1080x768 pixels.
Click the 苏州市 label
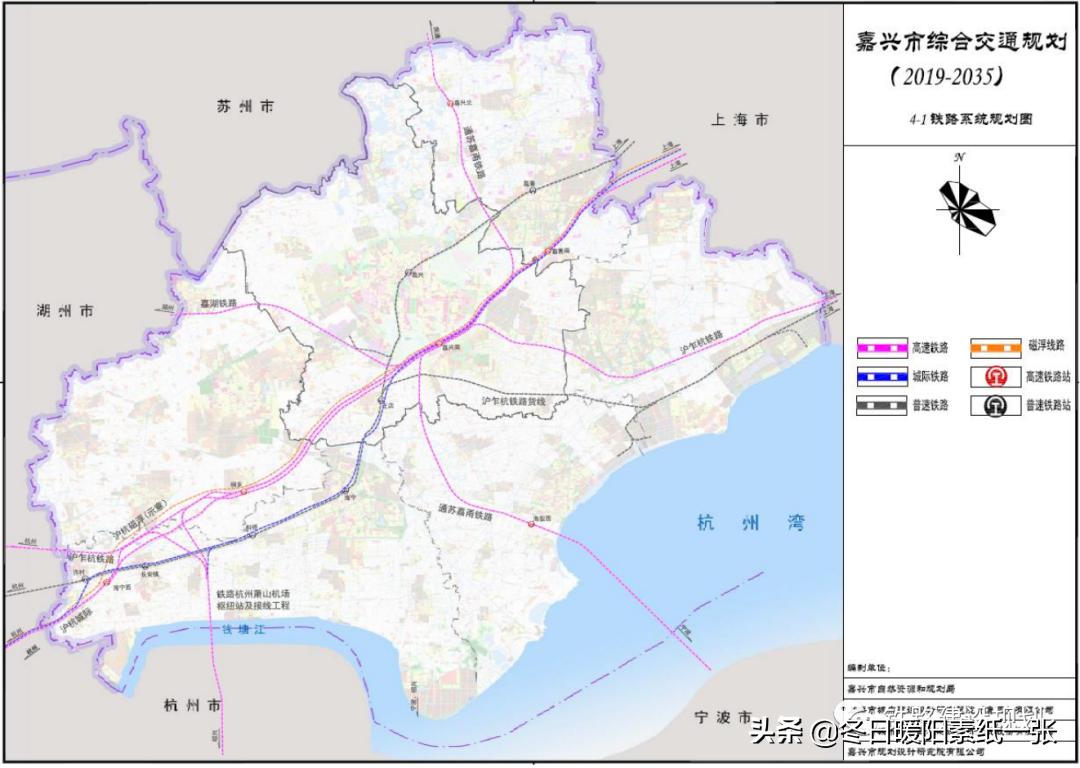246,106
